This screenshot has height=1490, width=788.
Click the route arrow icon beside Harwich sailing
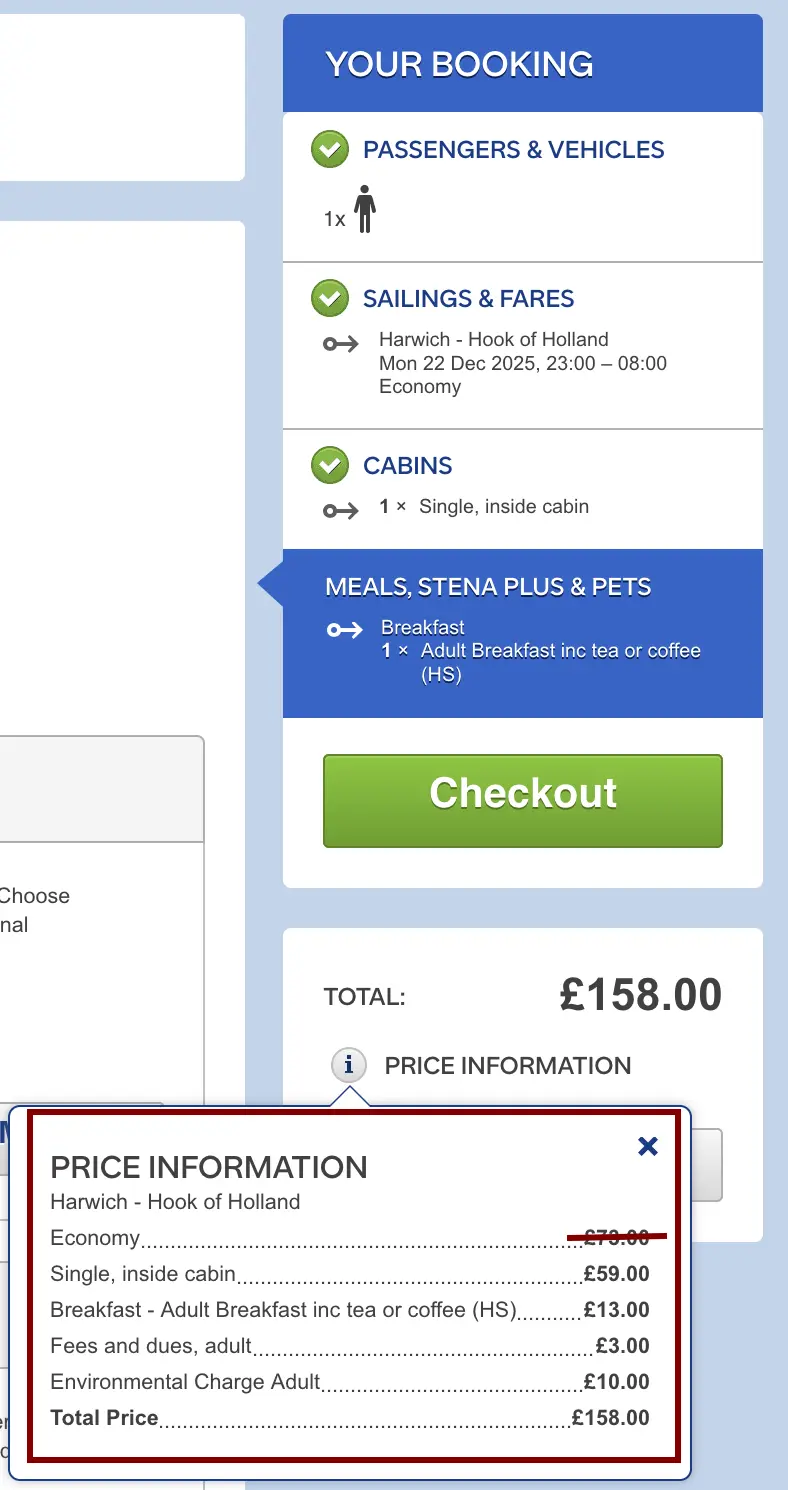(340, 344)
